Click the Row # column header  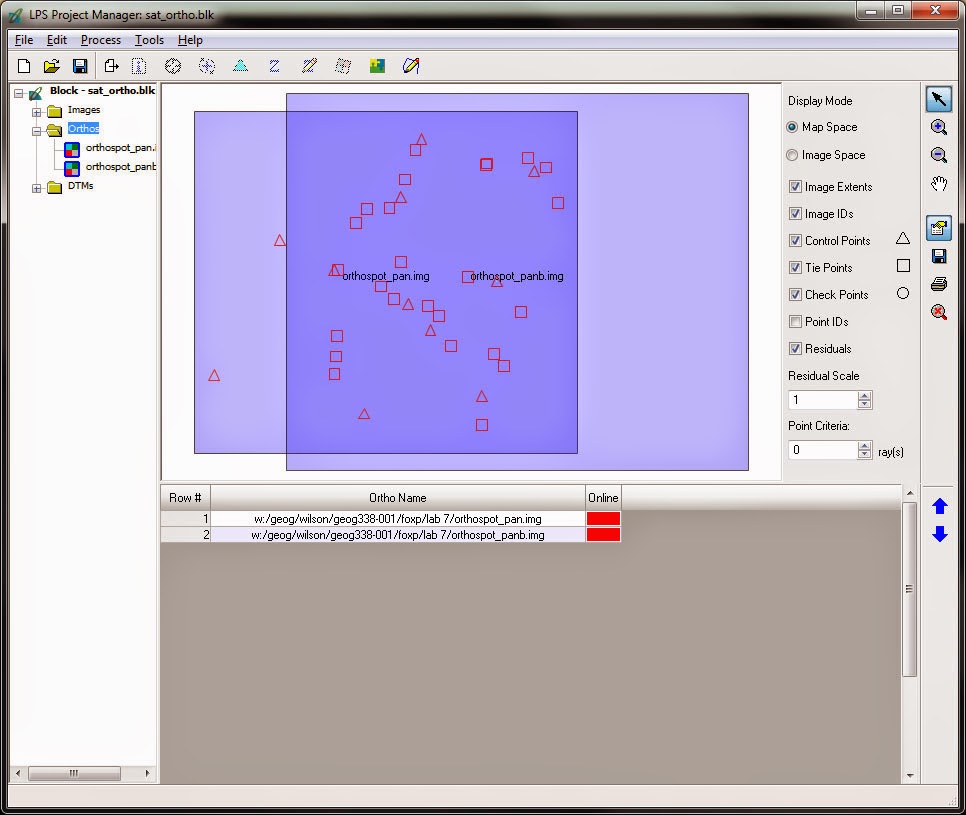coord(185,498)
